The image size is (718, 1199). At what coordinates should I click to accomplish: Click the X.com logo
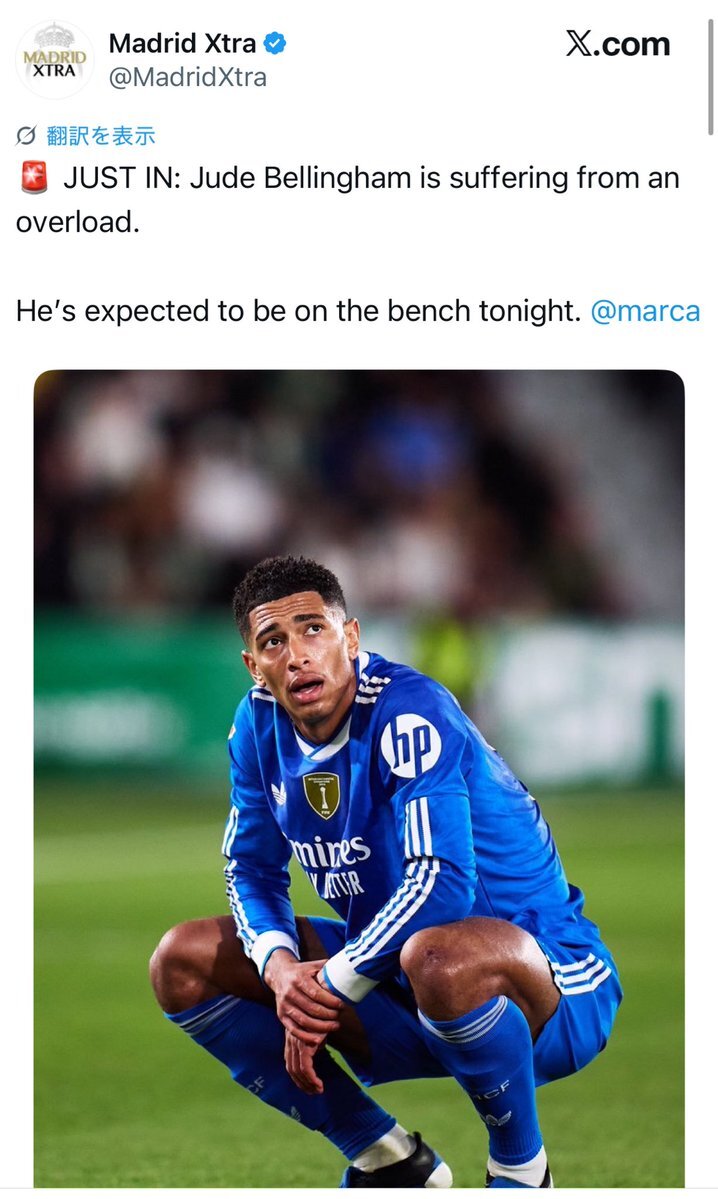coord(618,44)
